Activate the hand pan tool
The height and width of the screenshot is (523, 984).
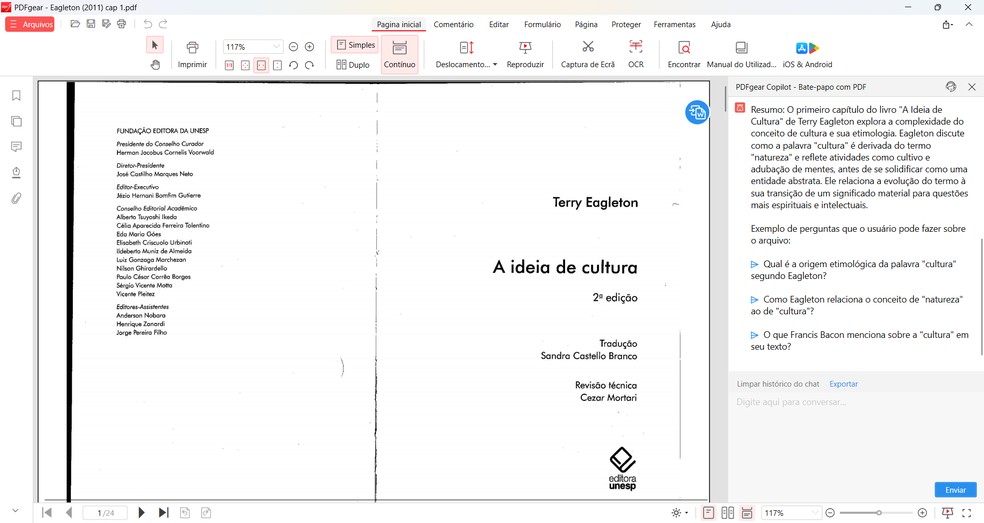click(154, 64)
